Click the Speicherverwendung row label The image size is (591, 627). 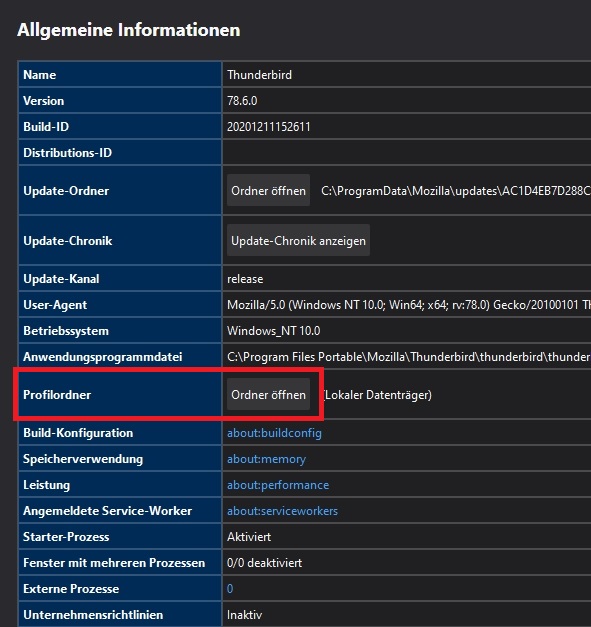(x=83, y=459)
